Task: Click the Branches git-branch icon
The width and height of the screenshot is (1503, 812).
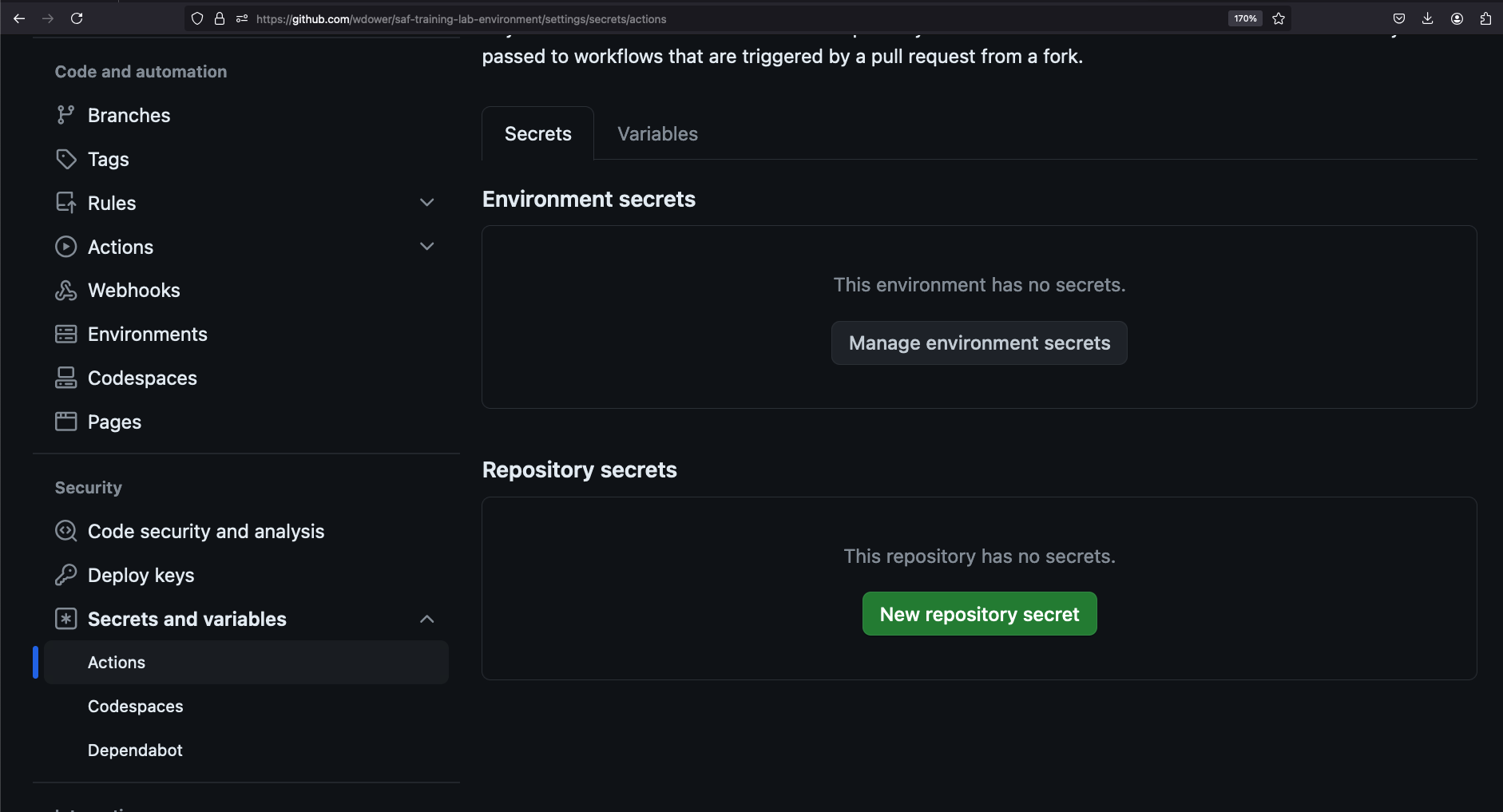Action: click(x=65, y=115)
